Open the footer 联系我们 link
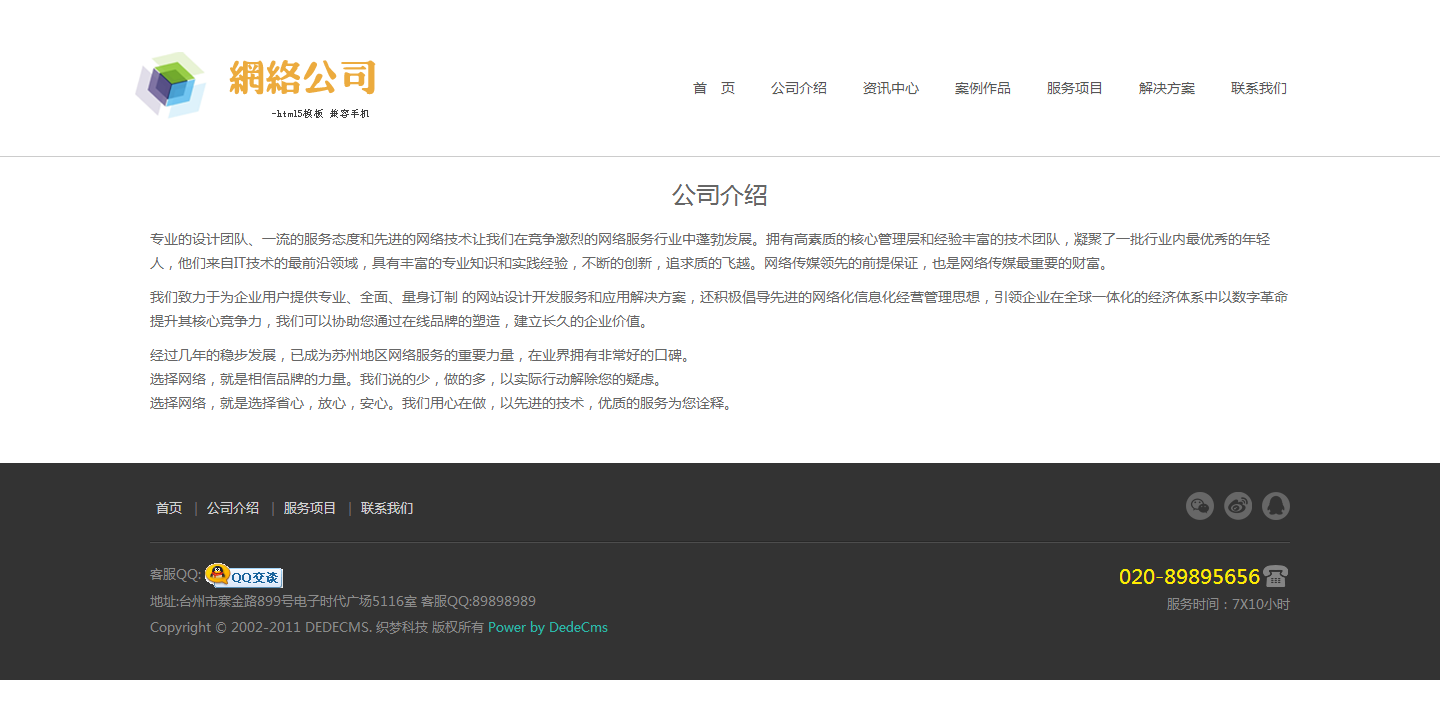The image size is (1440, 719). coord(387,508)
